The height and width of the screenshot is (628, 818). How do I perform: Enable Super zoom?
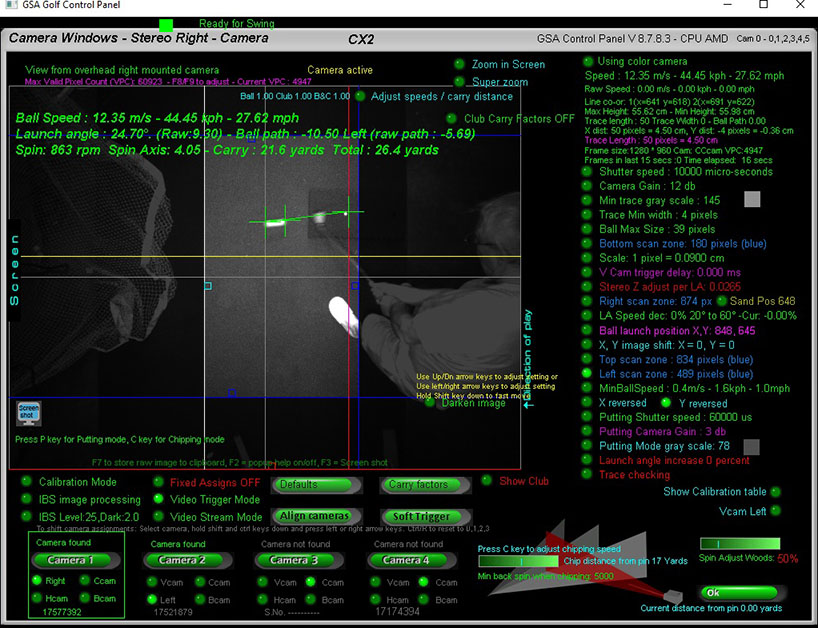pyautogui.click(x=459, y=82)
